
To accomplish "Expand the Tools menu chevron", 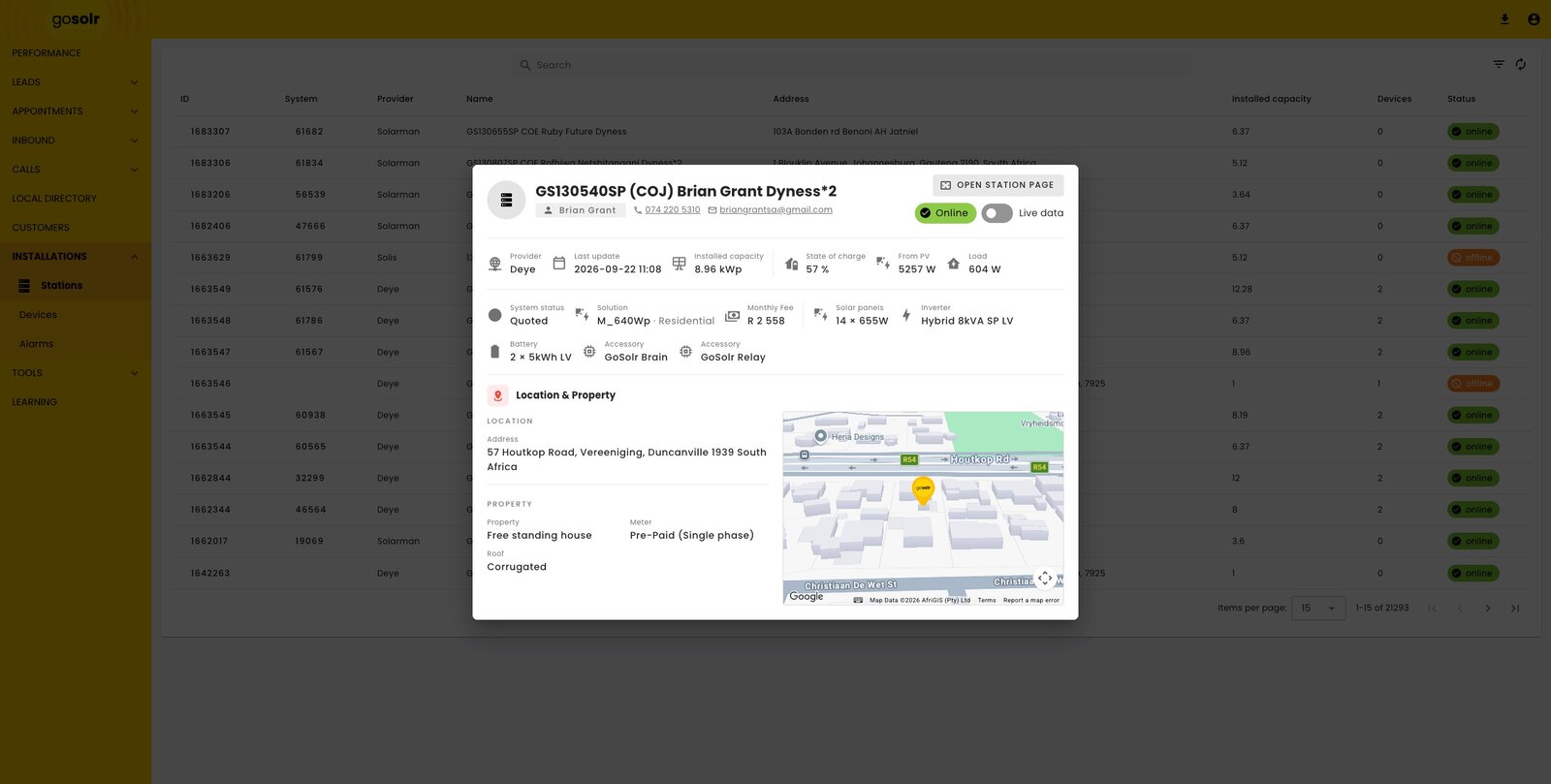I will (x=134, y=373).
